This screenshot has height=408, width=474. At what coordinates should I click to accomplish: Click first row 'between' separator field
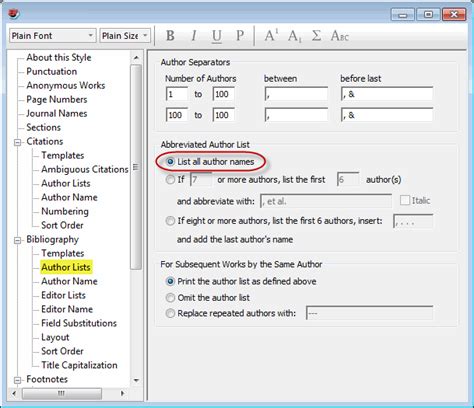point(296,94)
